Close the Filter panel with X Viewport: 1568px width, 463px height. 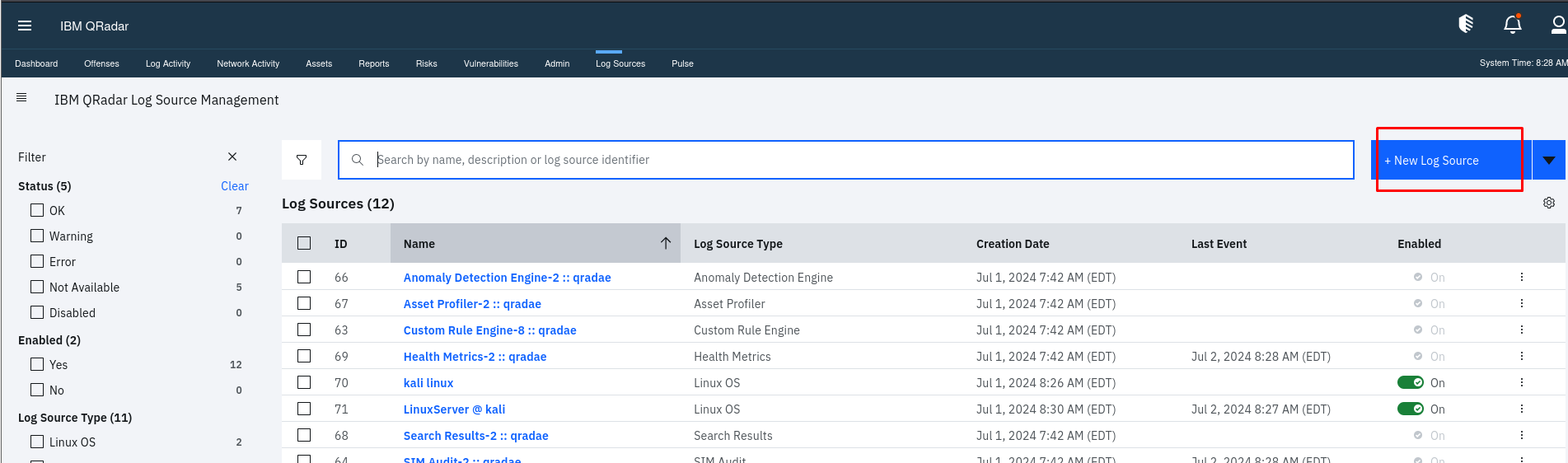pyautogui.click(x=232, y=157)
